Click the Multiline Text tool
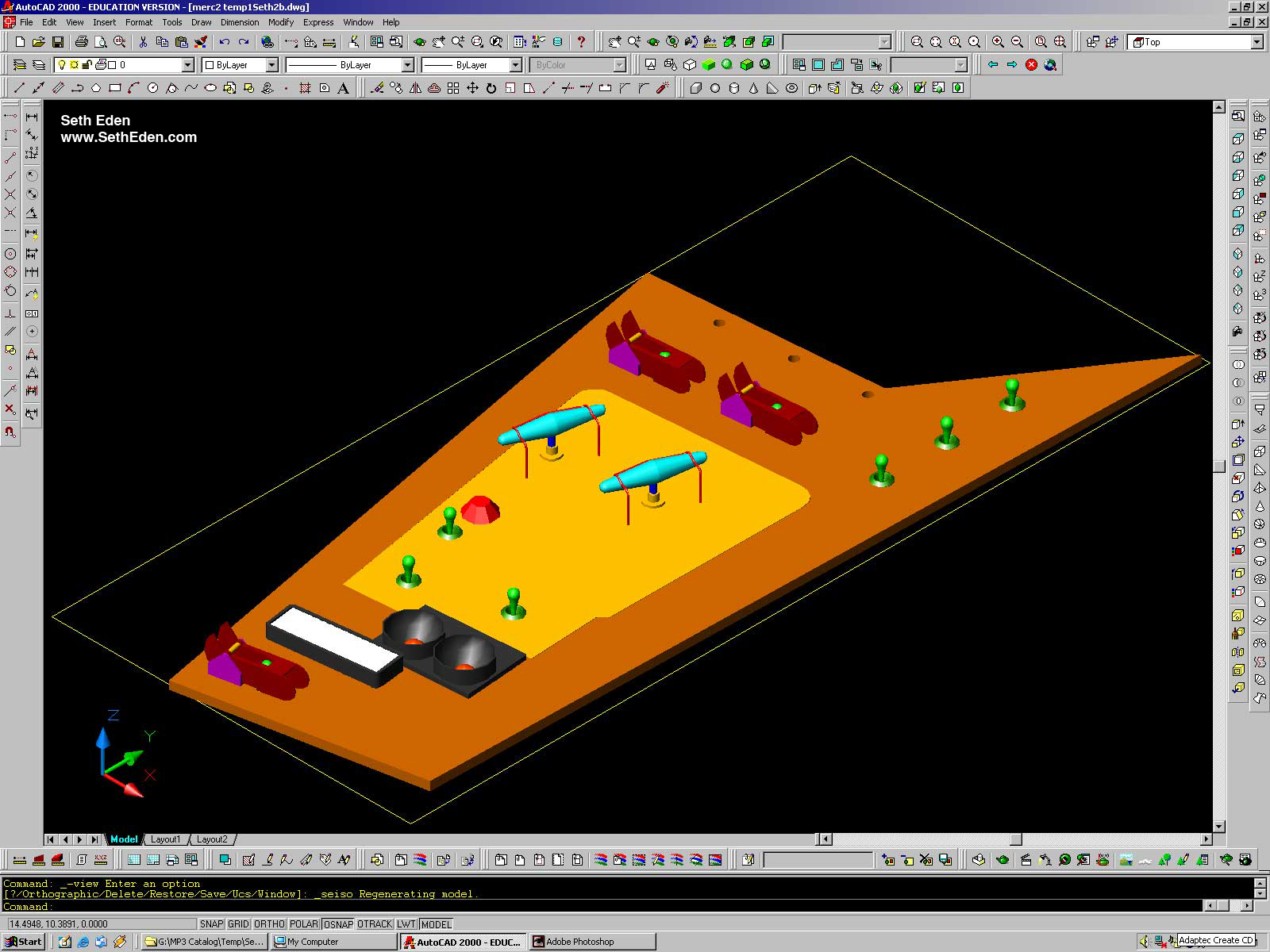Image resolution: width=1270 pixels, height=952 pixels. [x=344, y=88]
